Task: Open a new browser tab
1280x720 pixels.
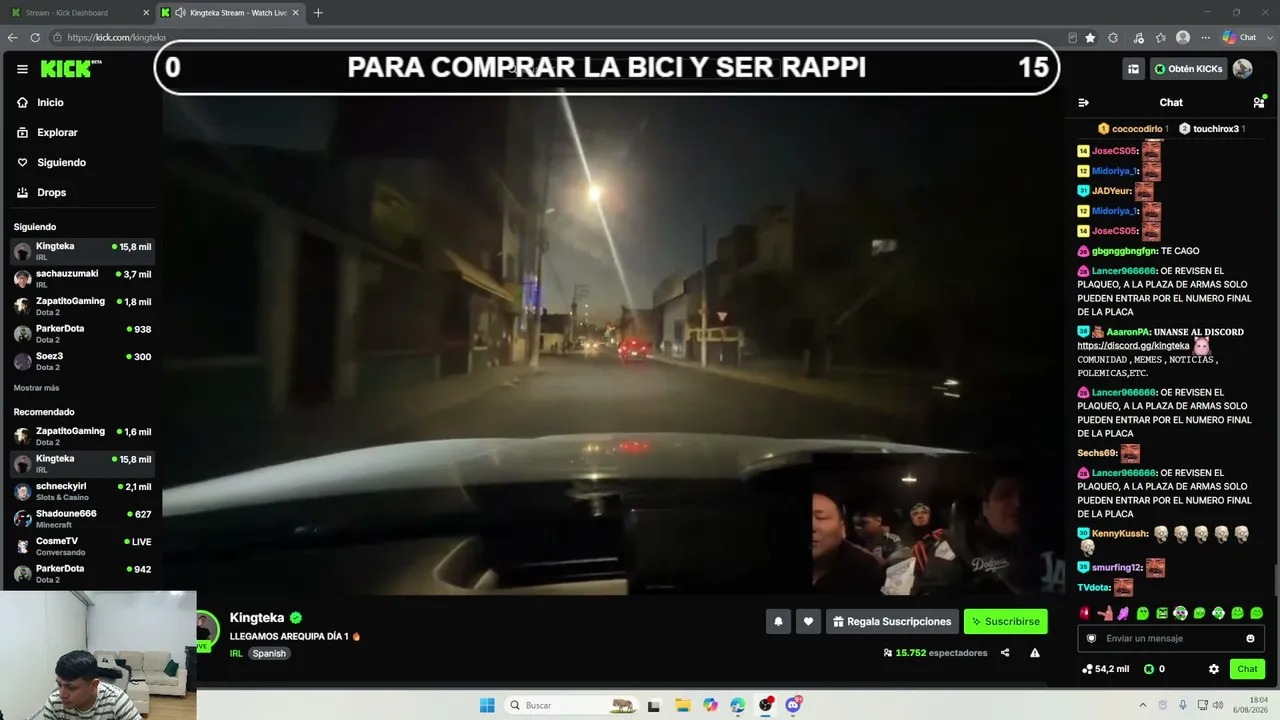Action: 318,13
